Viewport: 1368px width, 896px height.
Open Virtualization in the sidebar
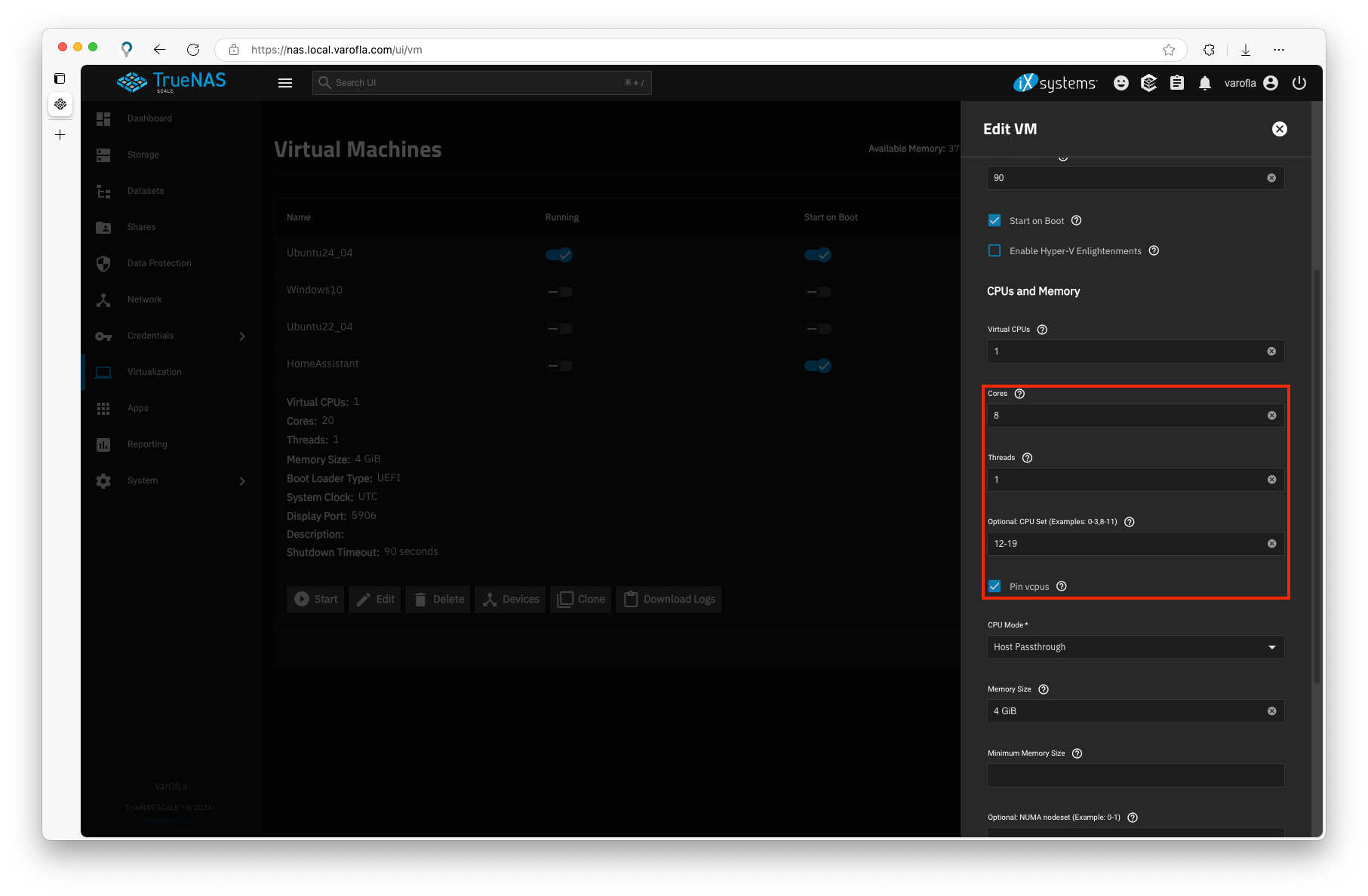point(172,372)
